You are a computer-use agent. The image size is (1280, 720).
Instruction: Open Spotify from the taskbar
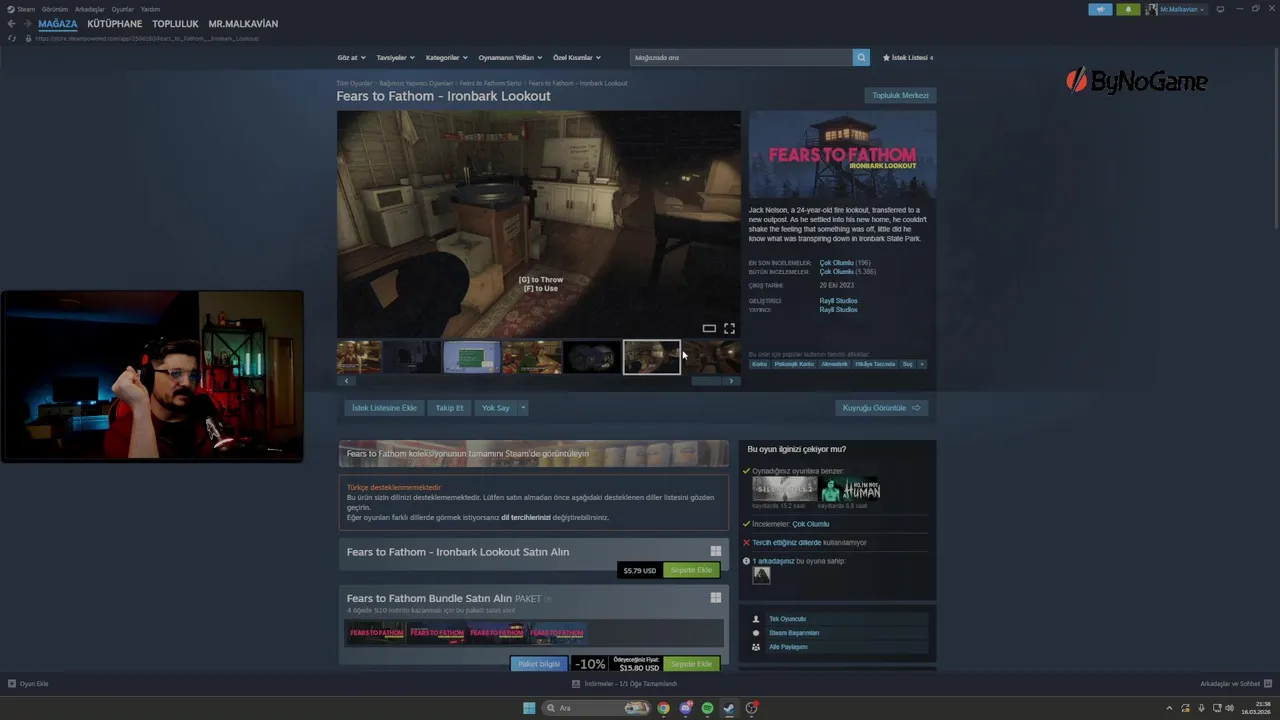click(x=707, y=708)
